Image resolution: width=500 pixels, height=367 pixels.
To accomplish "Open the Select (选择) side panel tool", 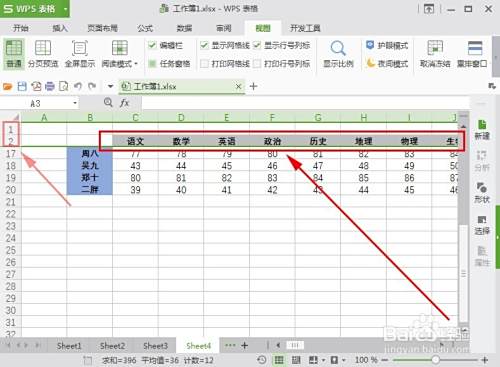I will (x=482, y=225).
